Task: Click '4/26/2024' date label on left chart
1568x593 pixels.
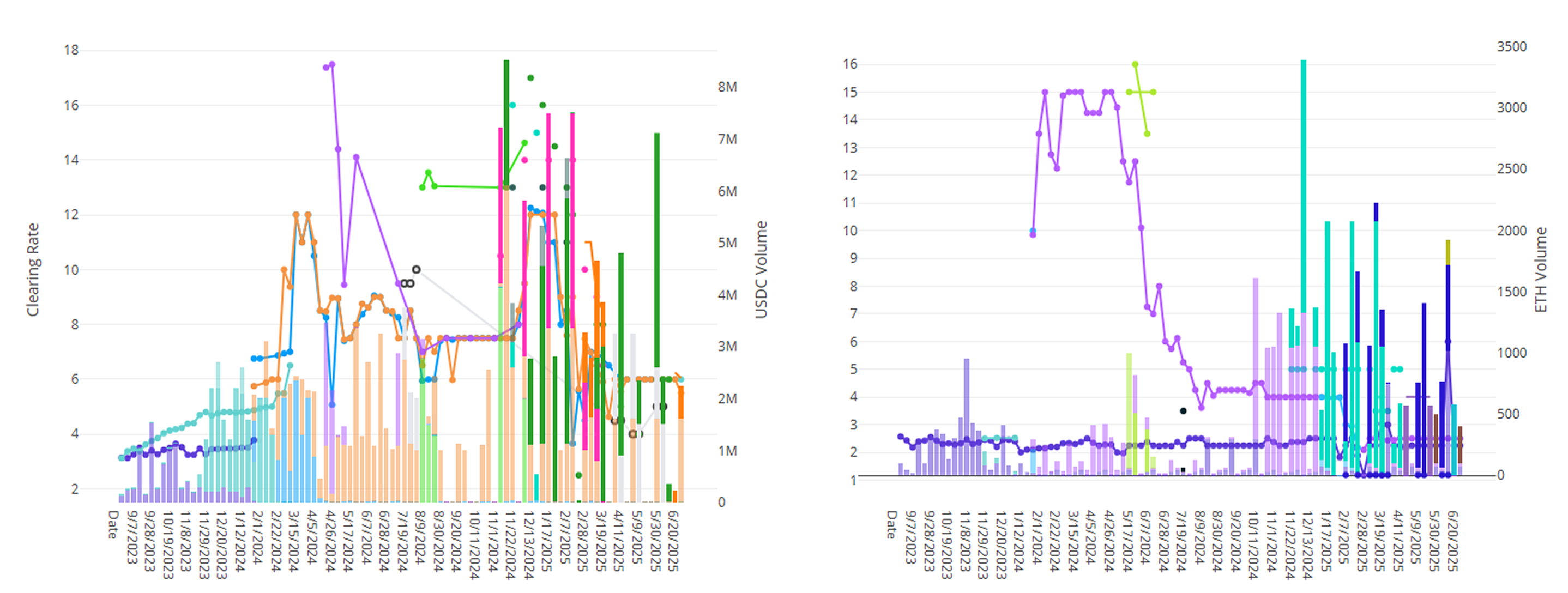Action: point(330,541)
